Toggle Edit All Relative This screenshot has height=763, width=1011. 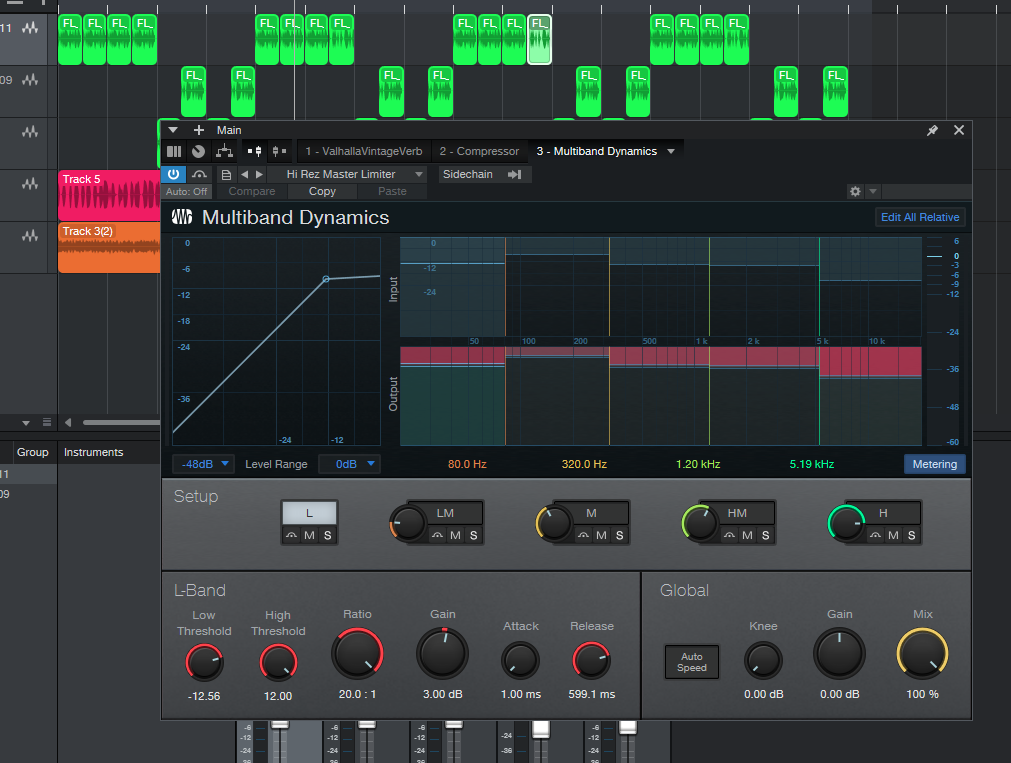click(920, 217)
